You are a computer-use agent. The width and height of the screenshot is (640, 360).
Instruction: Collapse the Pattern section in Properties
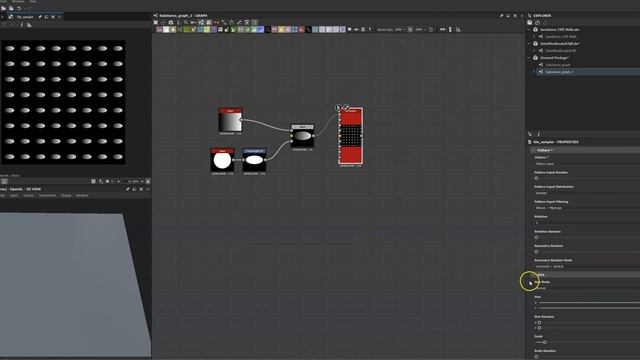(x=533, y=150)
